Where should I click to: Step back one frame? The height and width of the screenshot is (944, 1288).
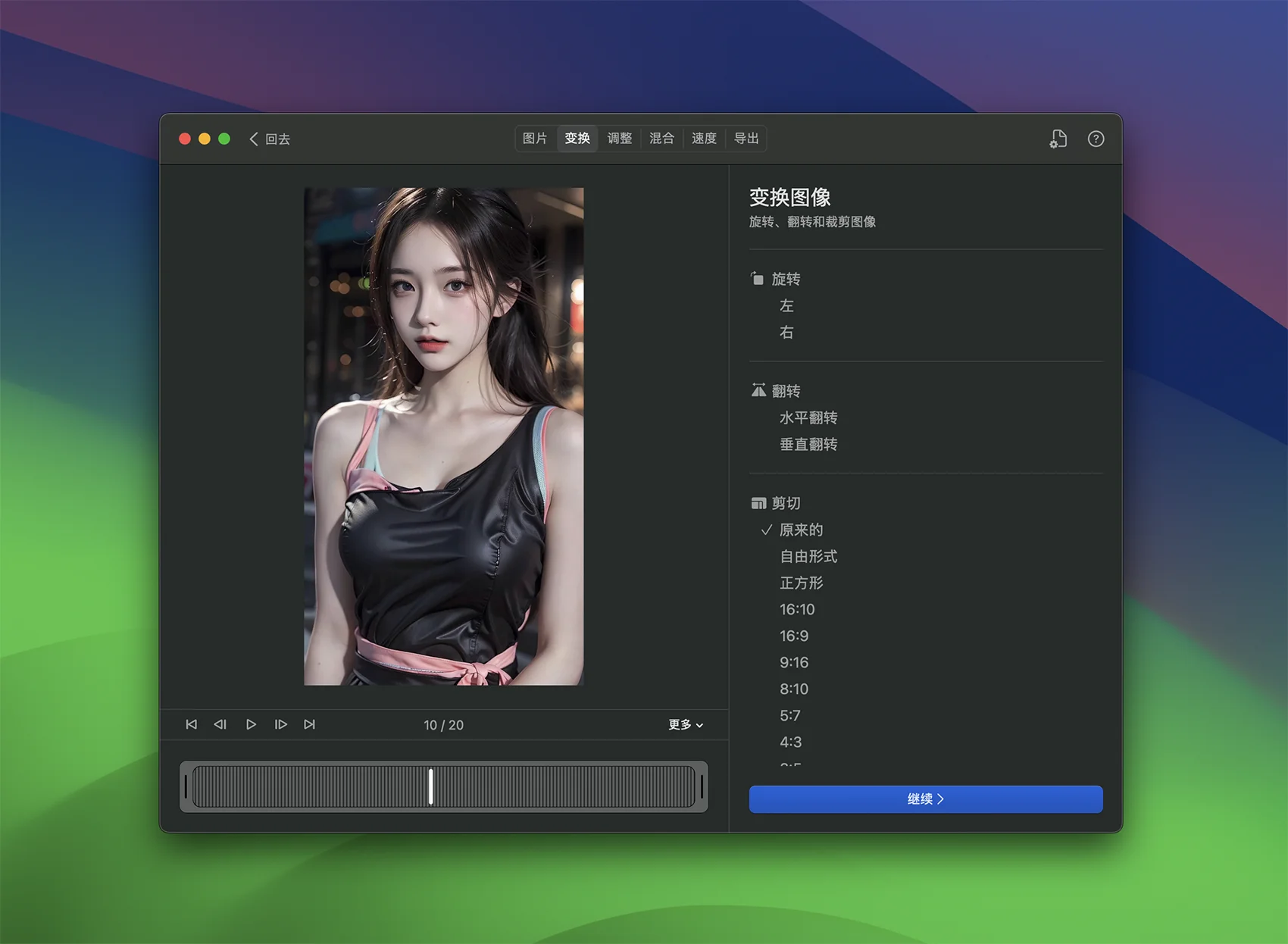tap(220, 724)
